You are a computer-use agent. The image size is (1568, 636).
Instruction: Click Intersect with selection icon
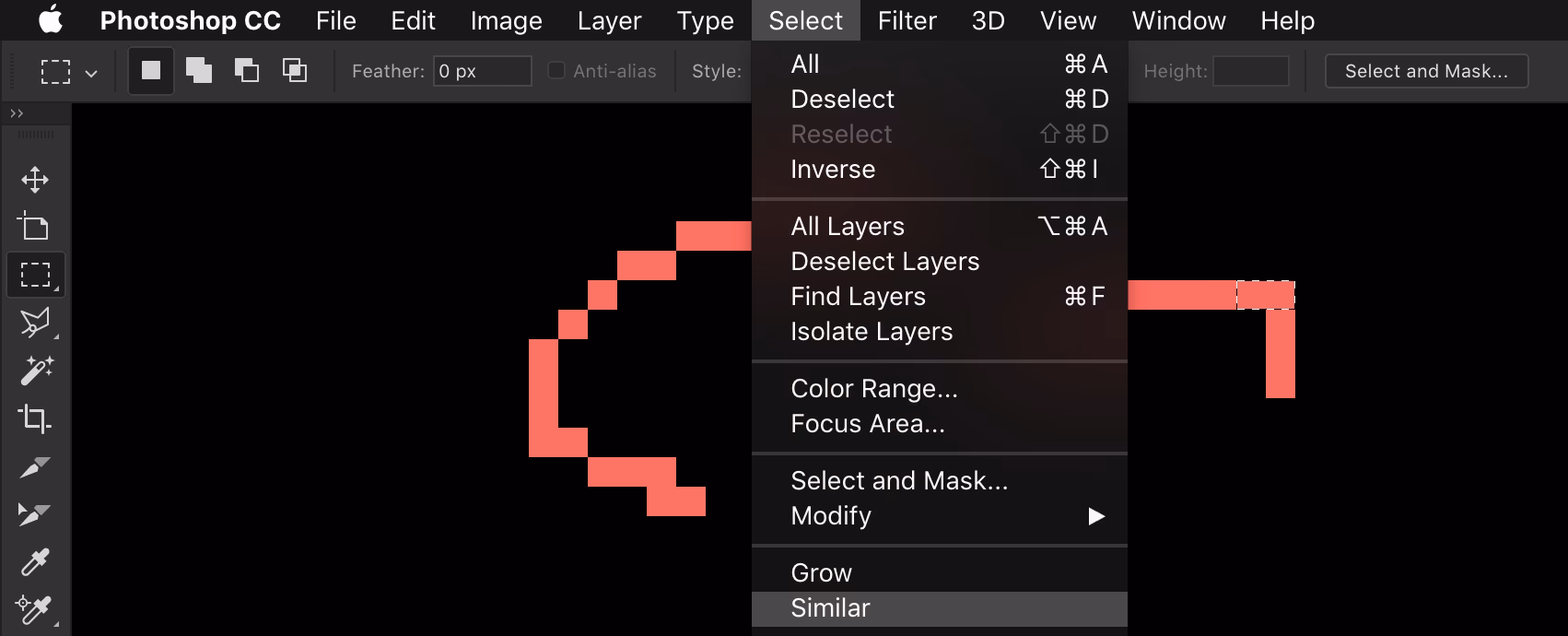295,70
